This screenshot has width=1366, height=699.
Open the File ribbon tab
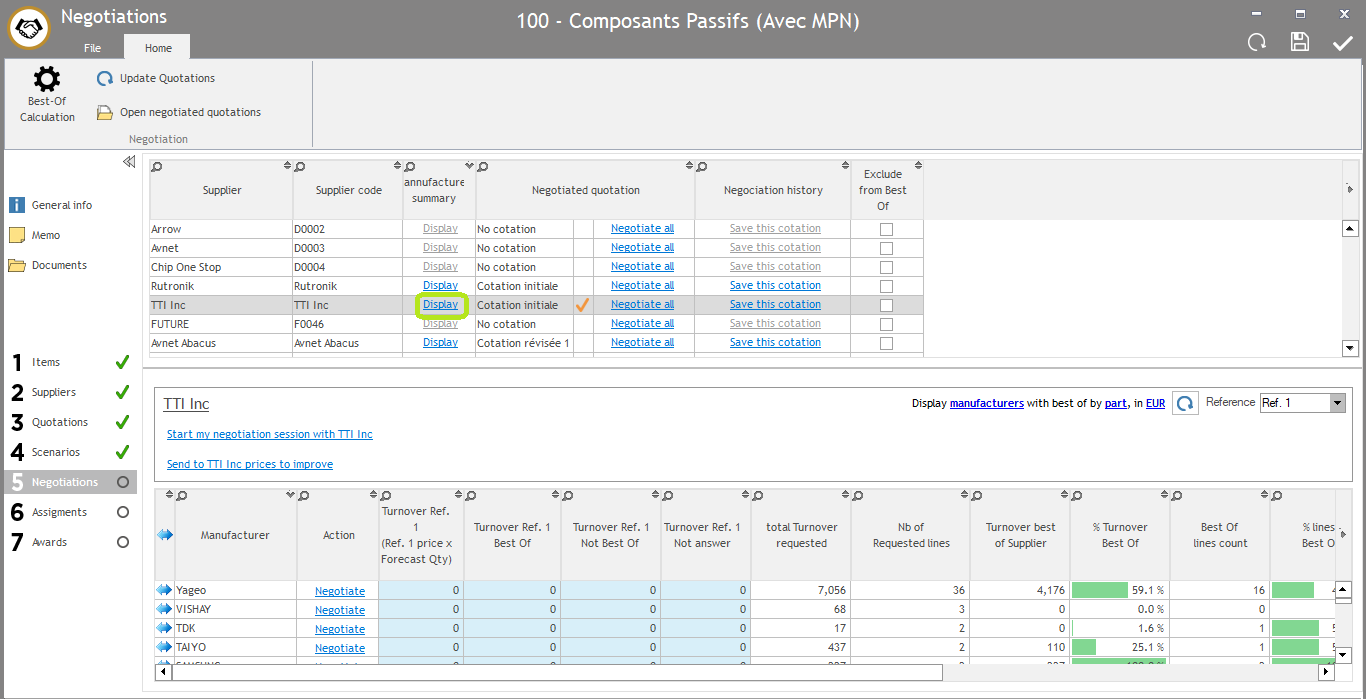92,48
